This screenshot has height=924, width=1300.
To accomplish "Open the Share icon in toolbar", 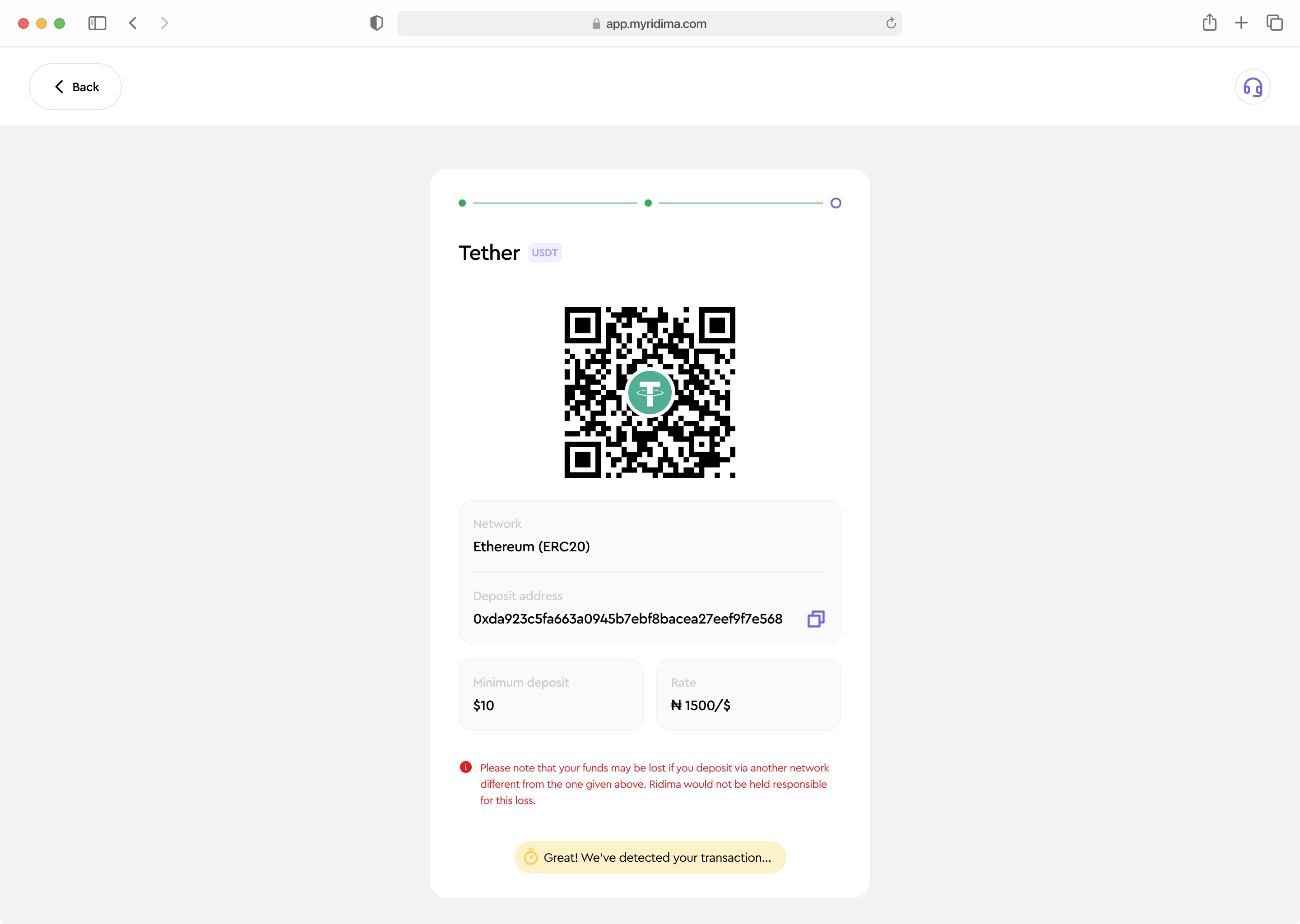I will (x=1210, y=23).
